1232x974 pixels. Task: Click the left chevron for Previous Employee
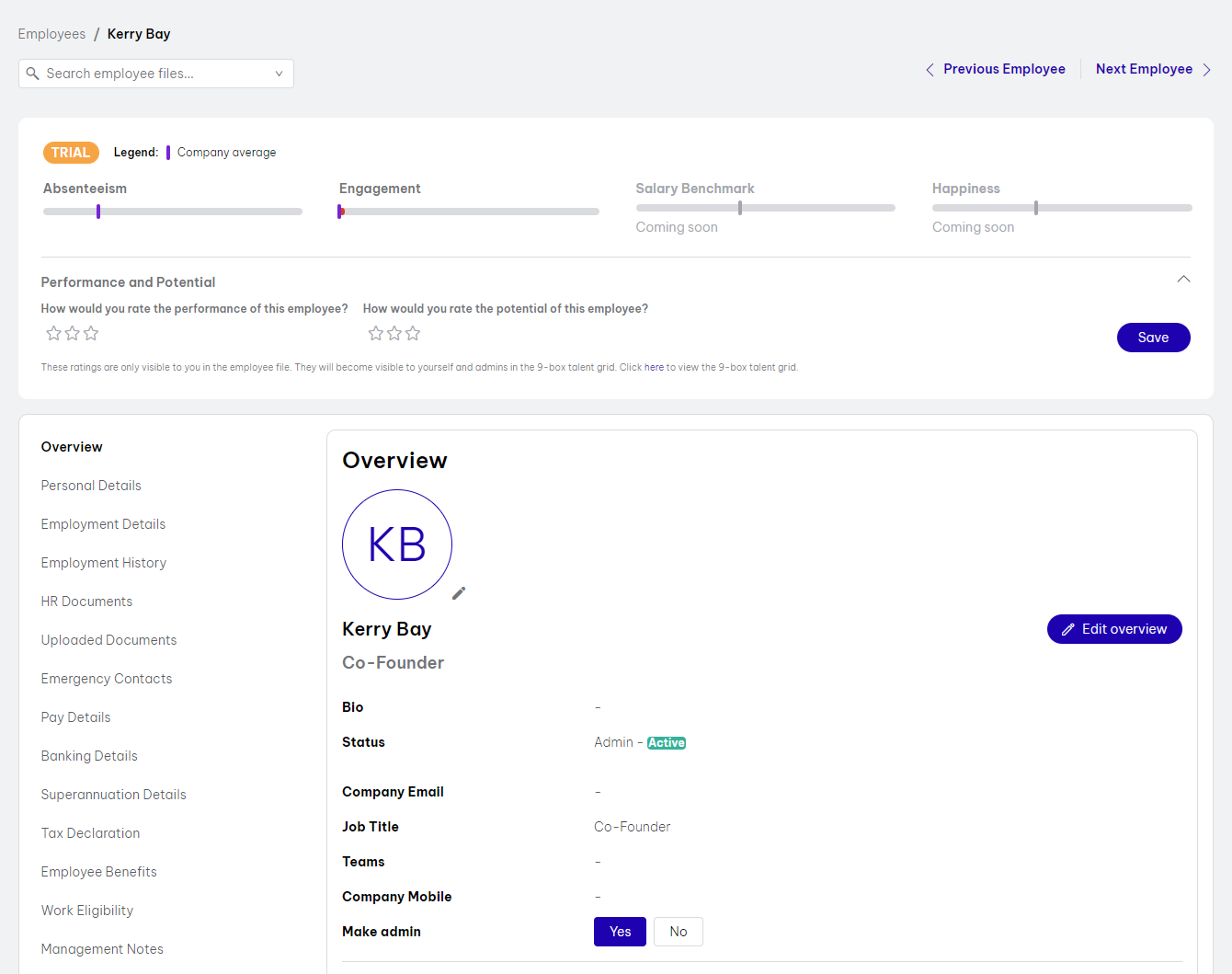(x=930, y=70)
